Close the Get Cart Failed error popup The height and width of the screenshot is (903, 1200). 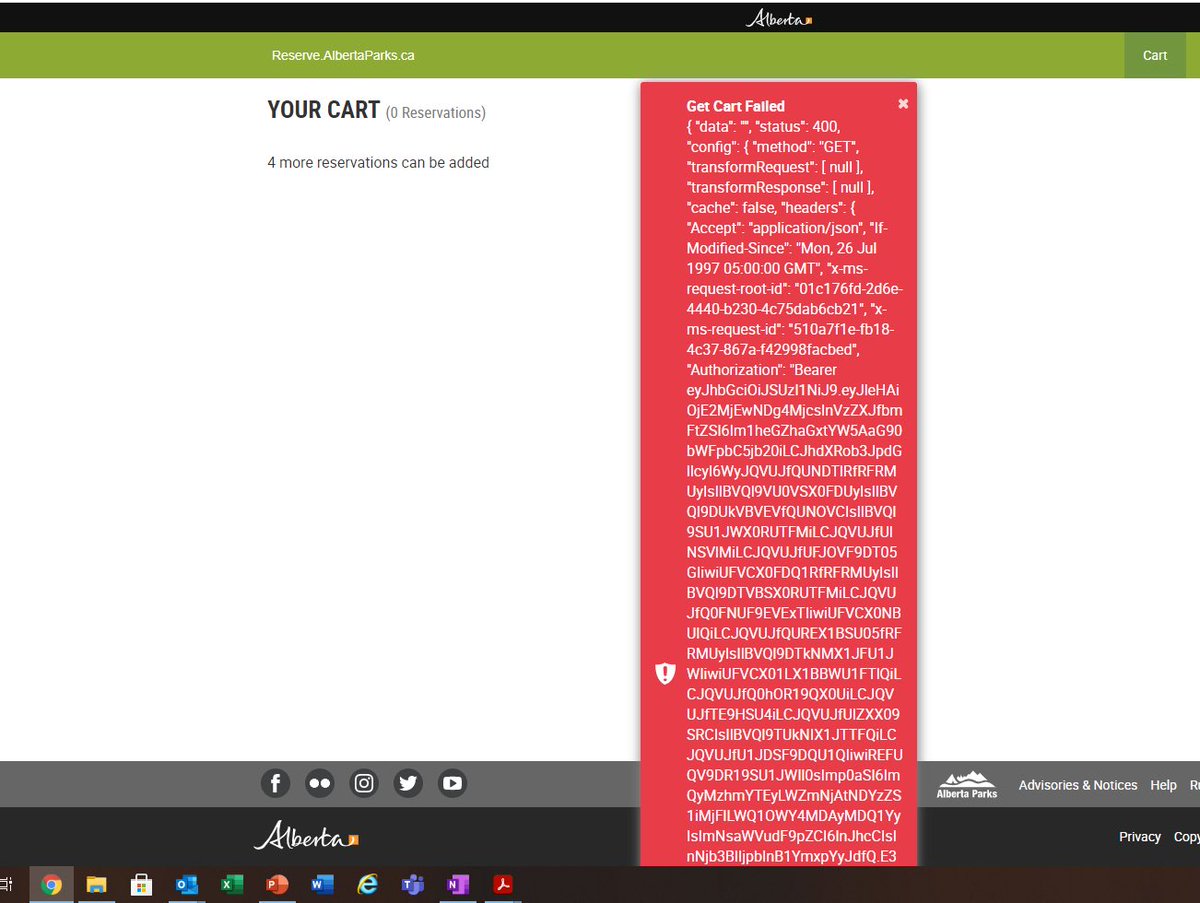pos(903,104)
